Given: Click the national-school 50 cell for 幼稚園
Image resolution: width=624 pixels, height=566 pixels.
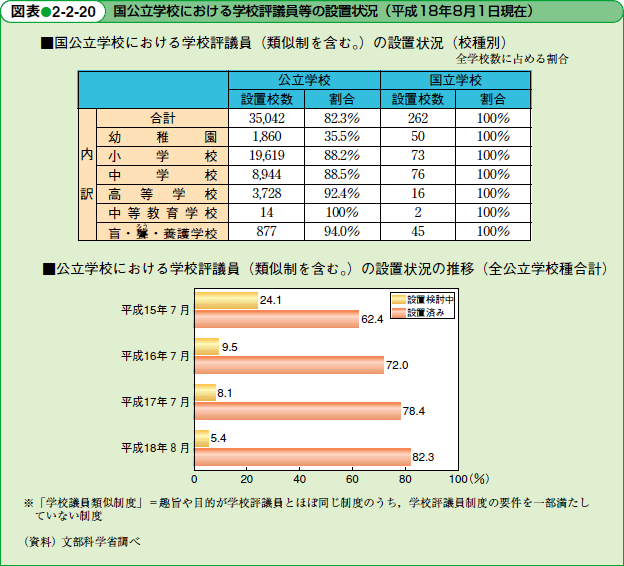Looking at the screenshot, I should tap(418, 137).
